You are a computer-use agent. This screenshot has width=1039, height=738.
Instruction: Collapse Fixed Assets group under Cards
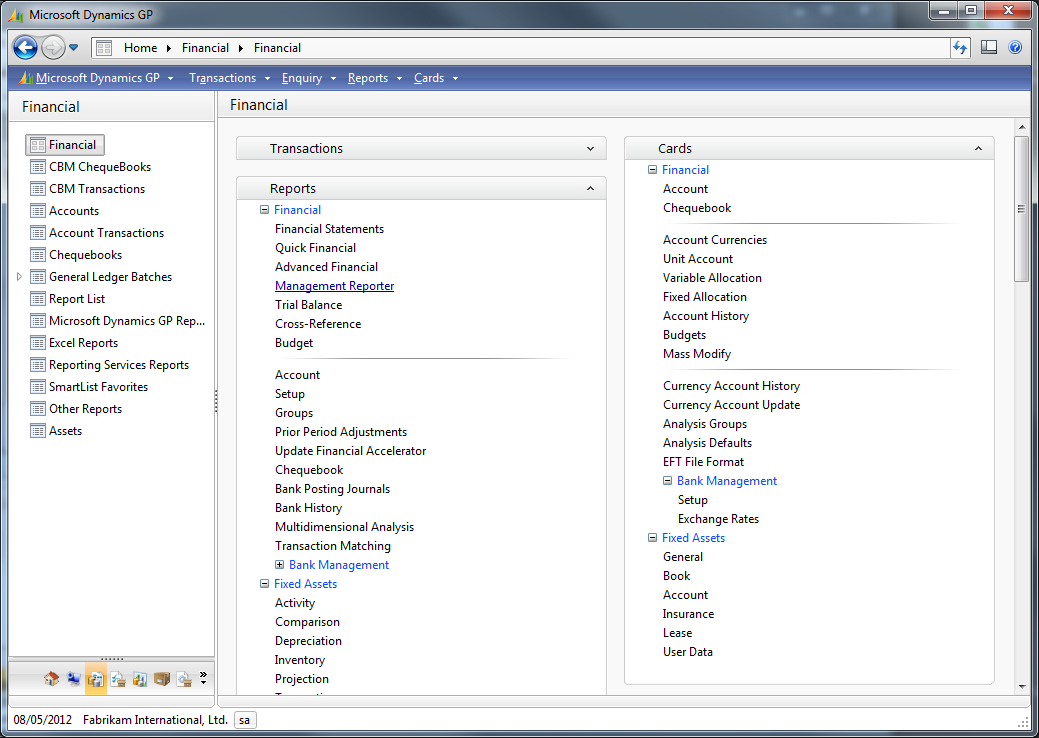[x=652, y=537]
